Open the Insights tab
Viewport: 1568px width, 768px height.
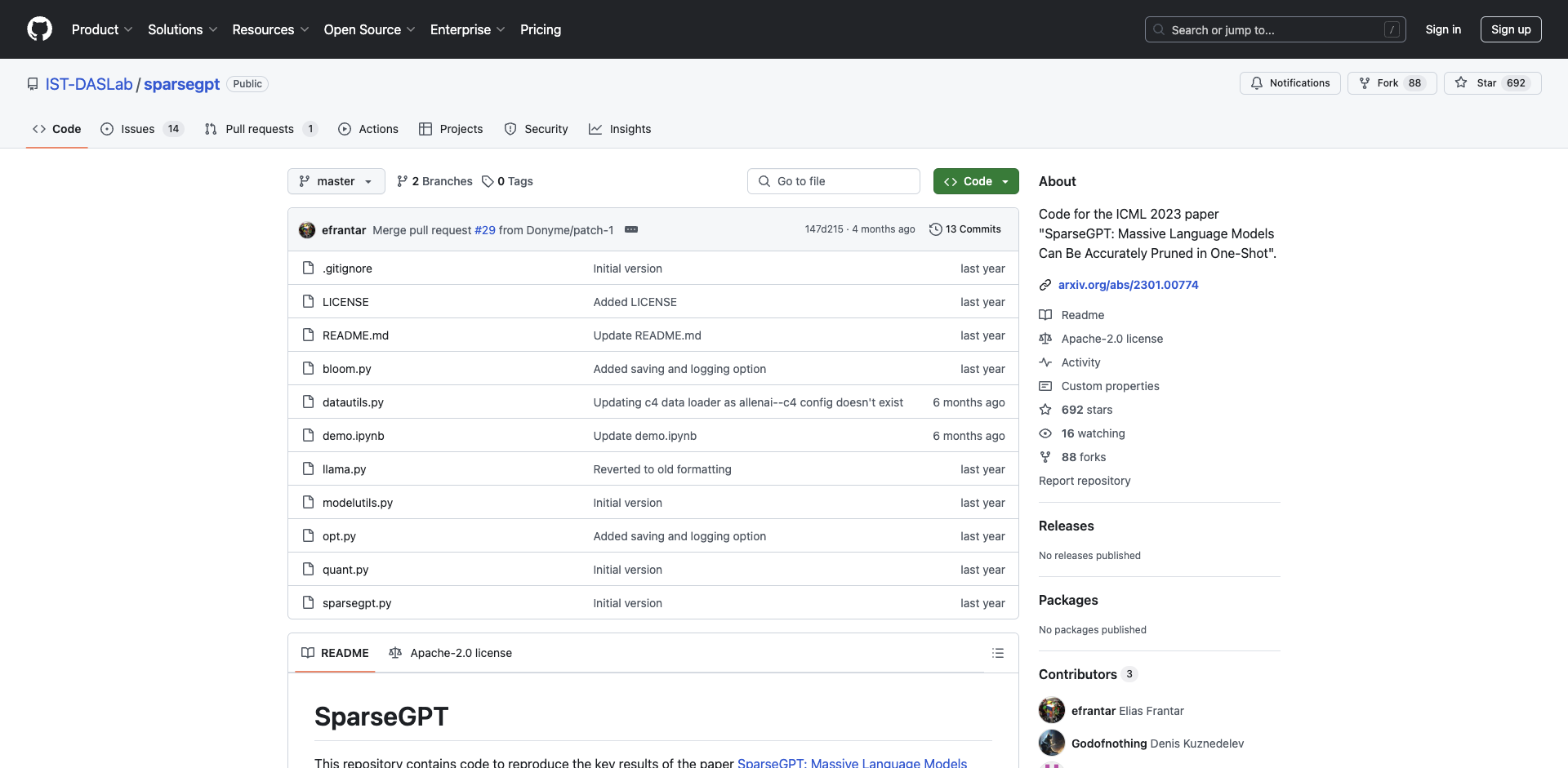tap(620, 129)
